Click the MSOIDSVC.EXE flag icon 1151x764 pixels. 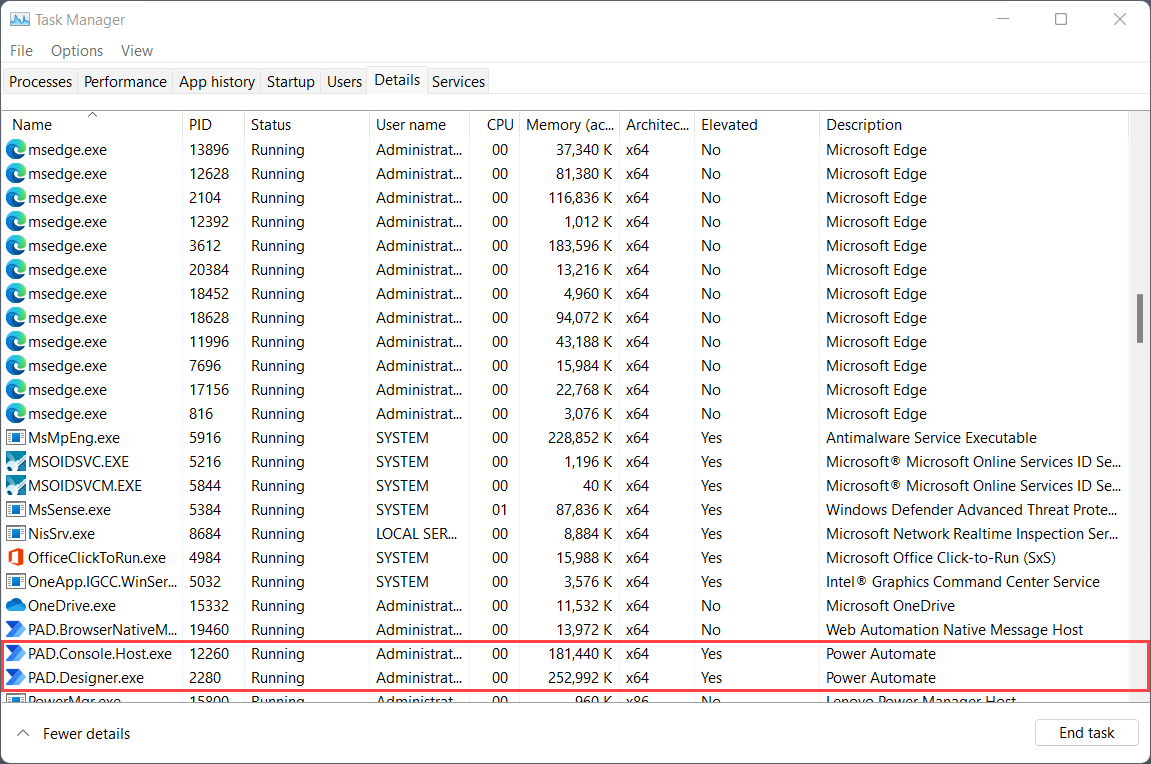click(16, 461)
